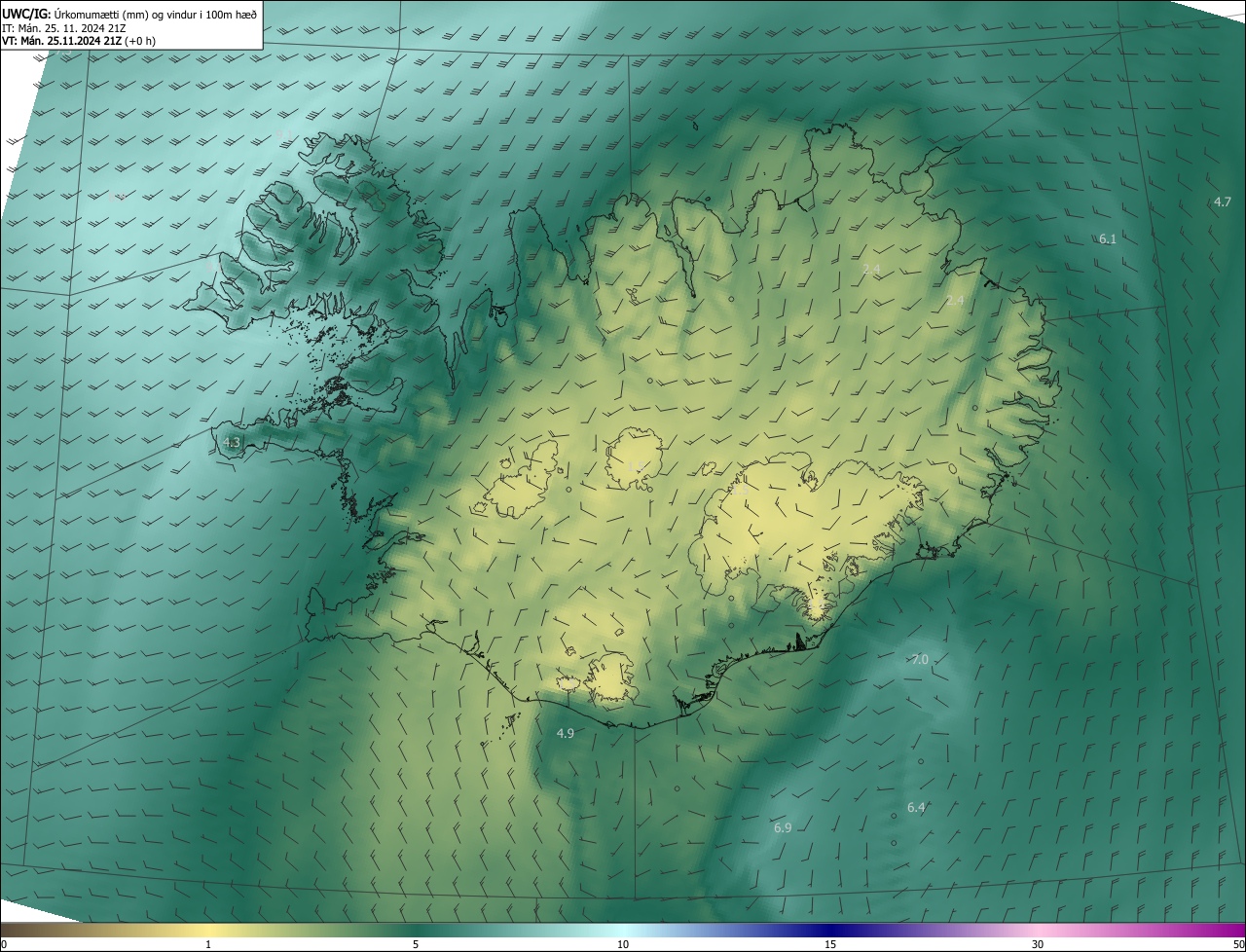
Task: Click the 4.3 value label on the map
Action: click(x=232, y=443)
